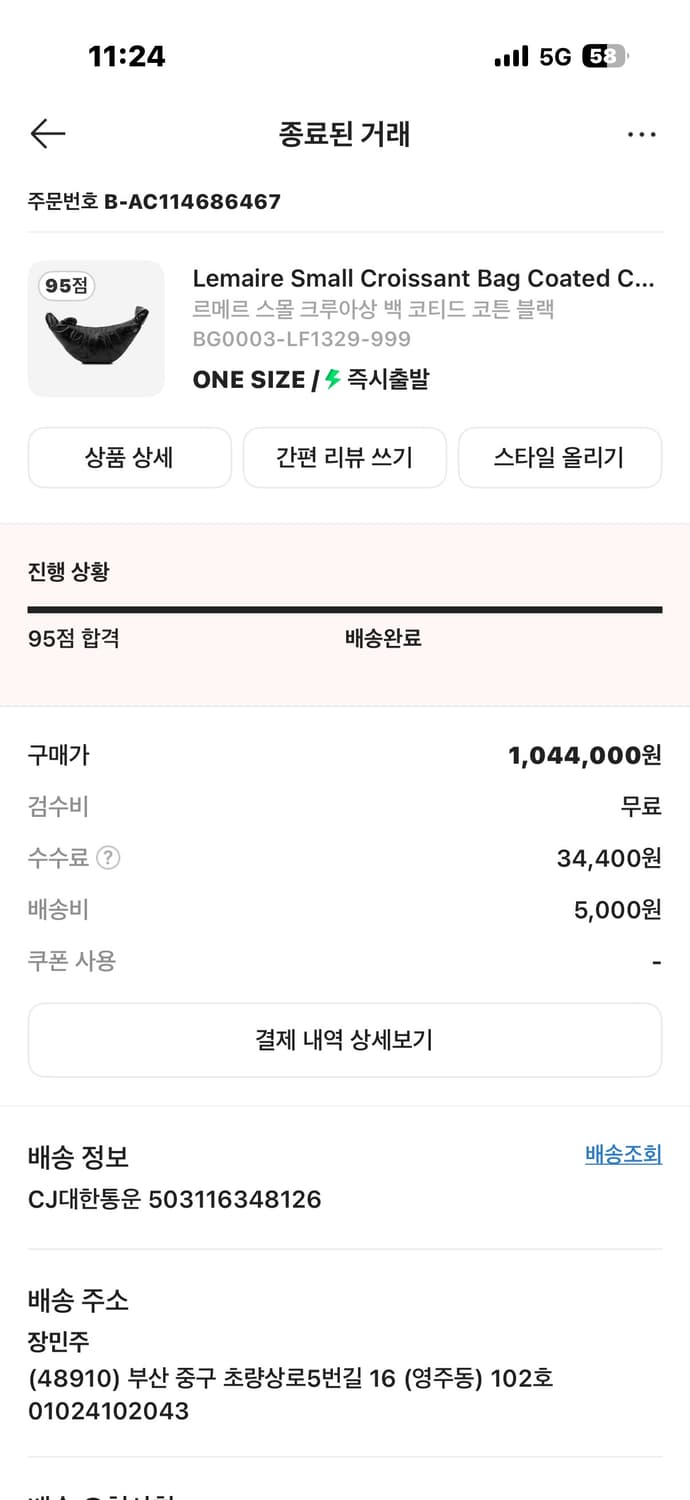Click the 배송조회 shipment tracking link

[622, 1155]
